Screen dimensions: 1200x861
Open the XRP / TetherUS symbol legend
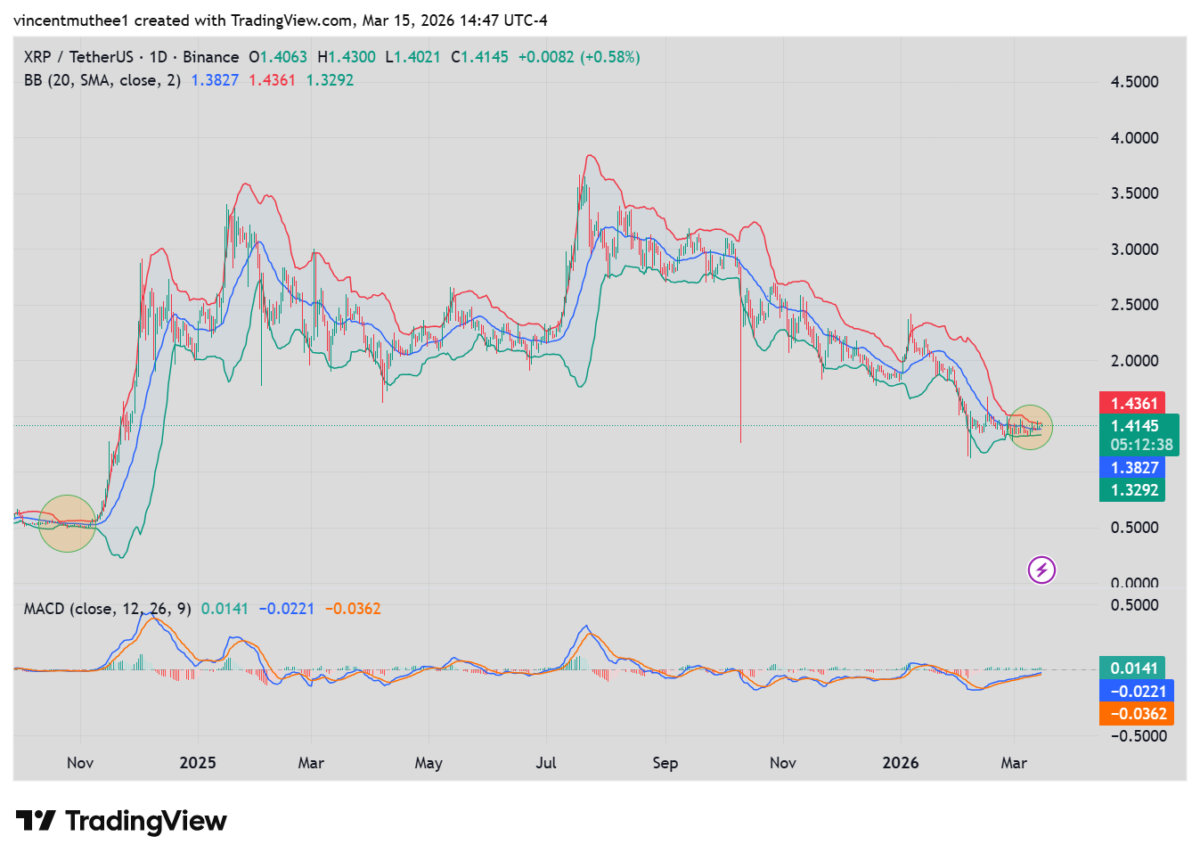(x=130, y=58)
